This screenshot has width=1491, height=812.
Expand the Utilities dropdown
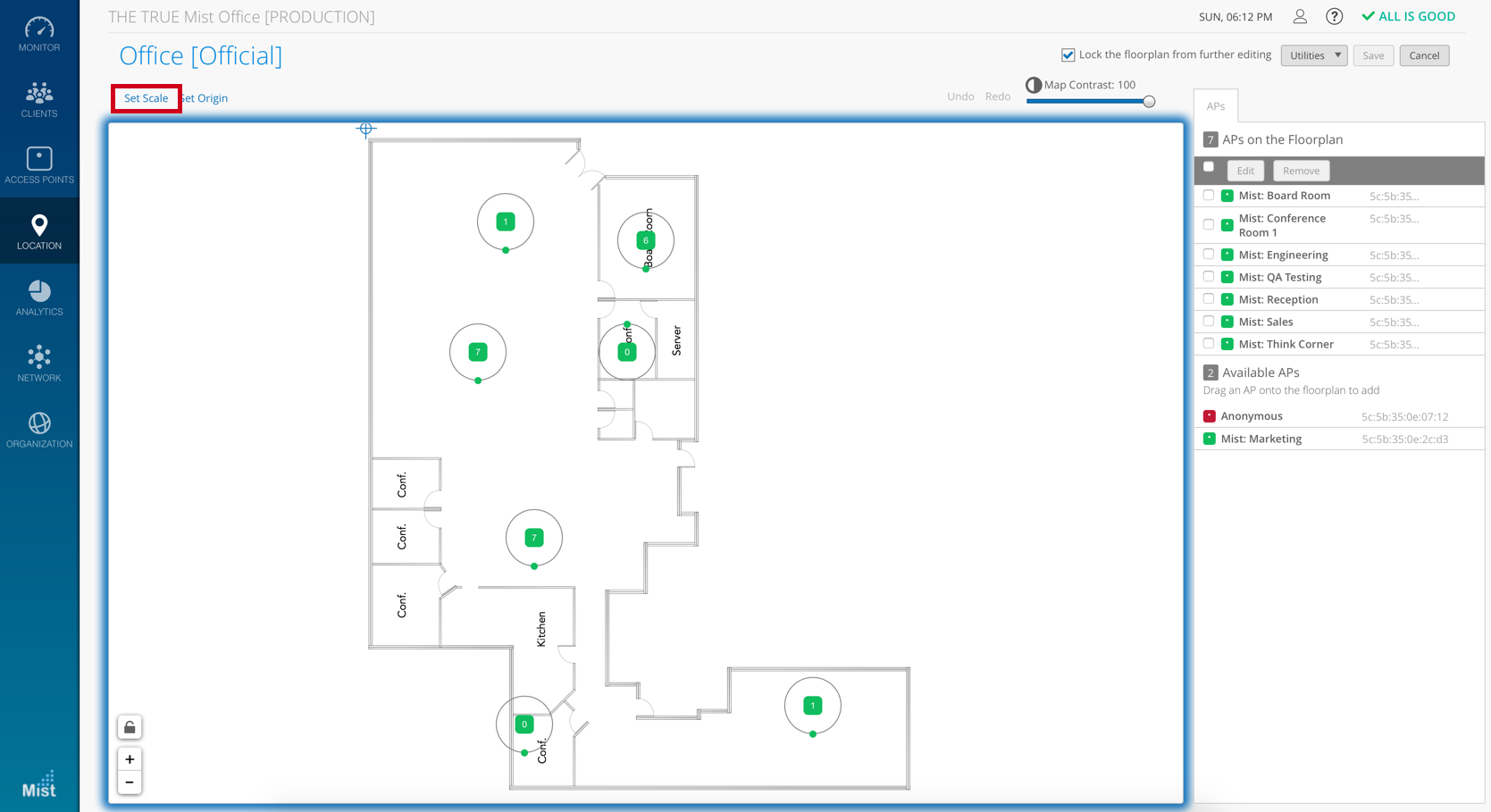click(1313, 55)
